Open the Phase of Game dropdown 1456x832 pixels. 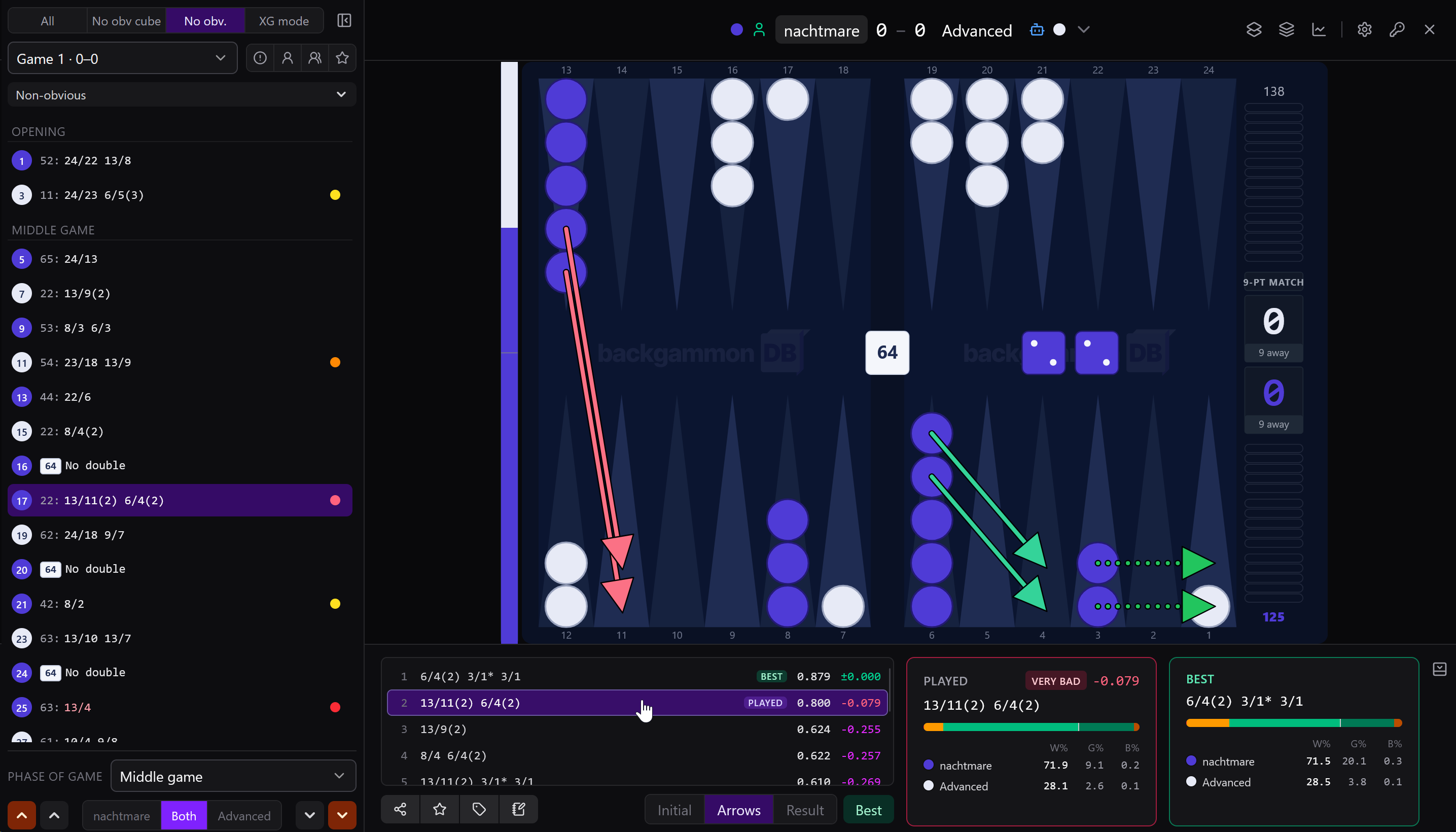pos(233,777)
